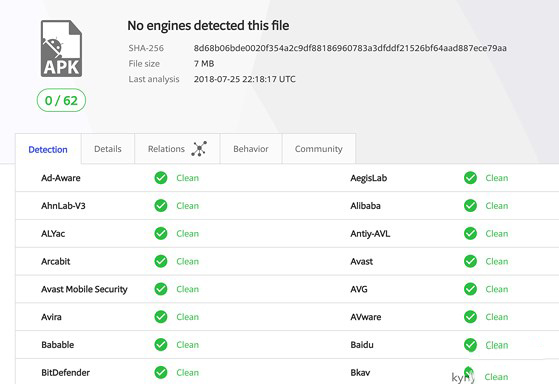Screen dimensions: 559x384
Task: Click the AVware engine name
Action: (x=366, y=317)
